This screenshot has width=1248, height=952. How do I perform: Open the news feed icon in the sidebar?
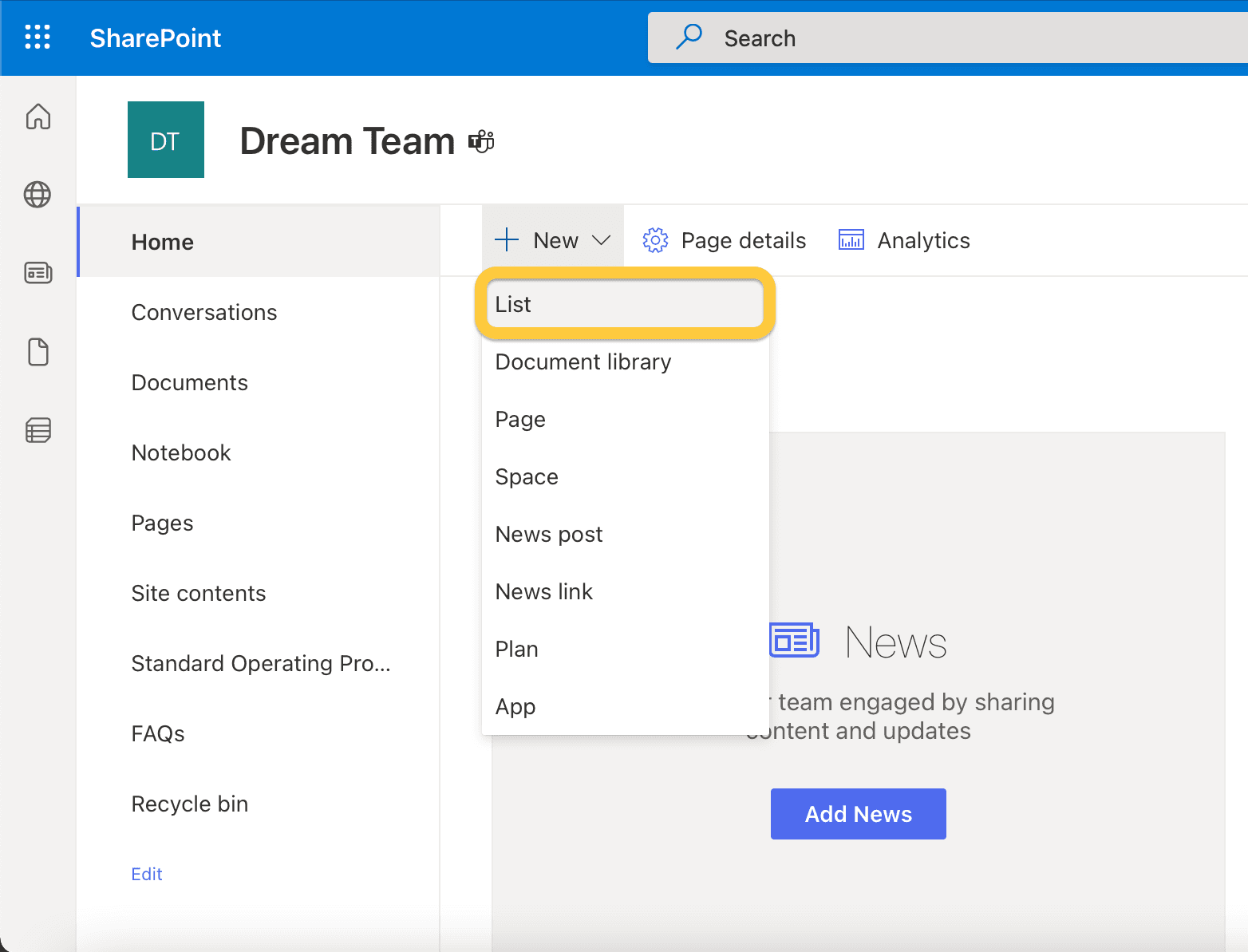pos(38,272)
